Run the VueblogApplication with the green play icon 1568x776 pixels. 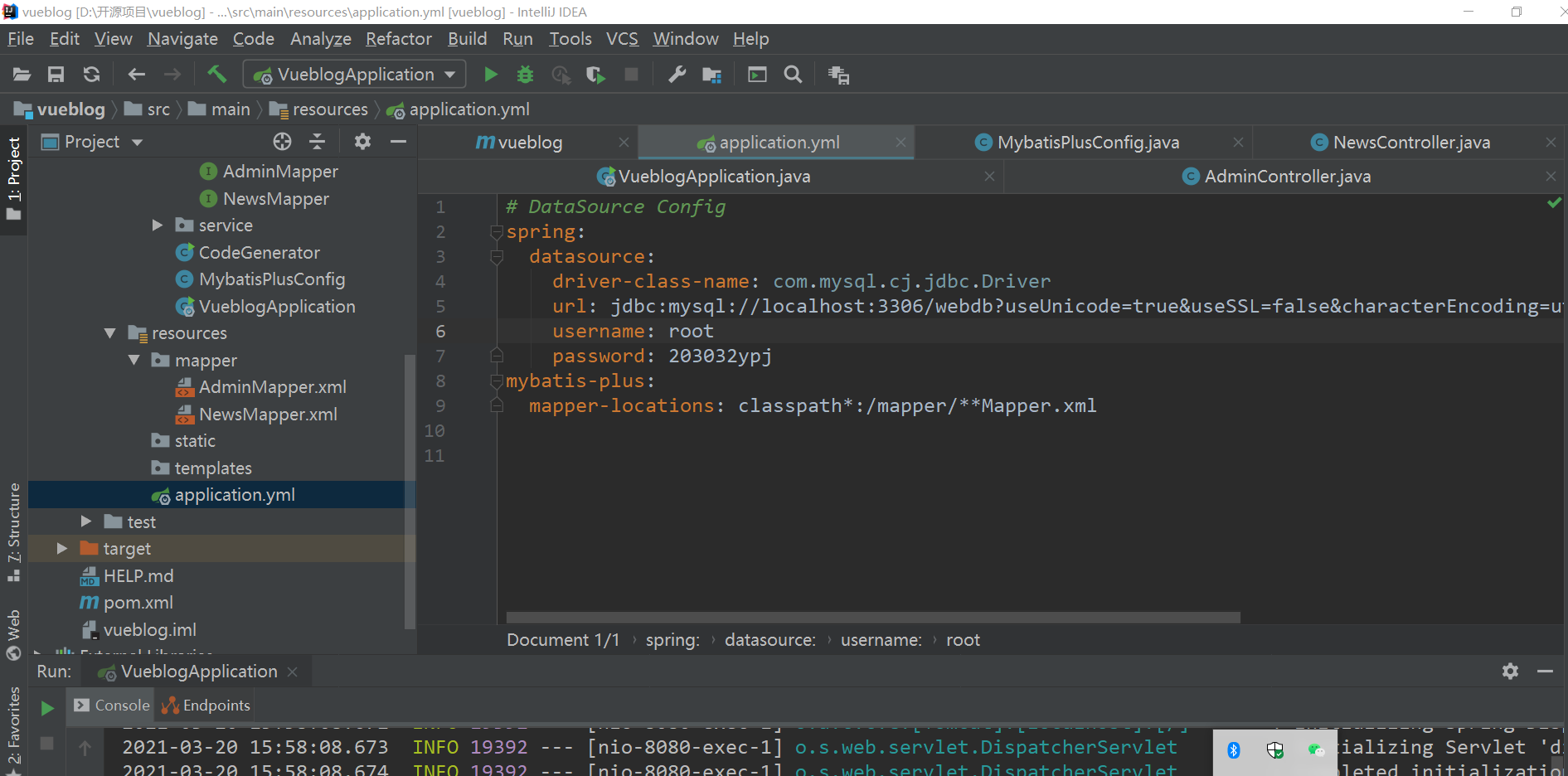pos(490,74)
